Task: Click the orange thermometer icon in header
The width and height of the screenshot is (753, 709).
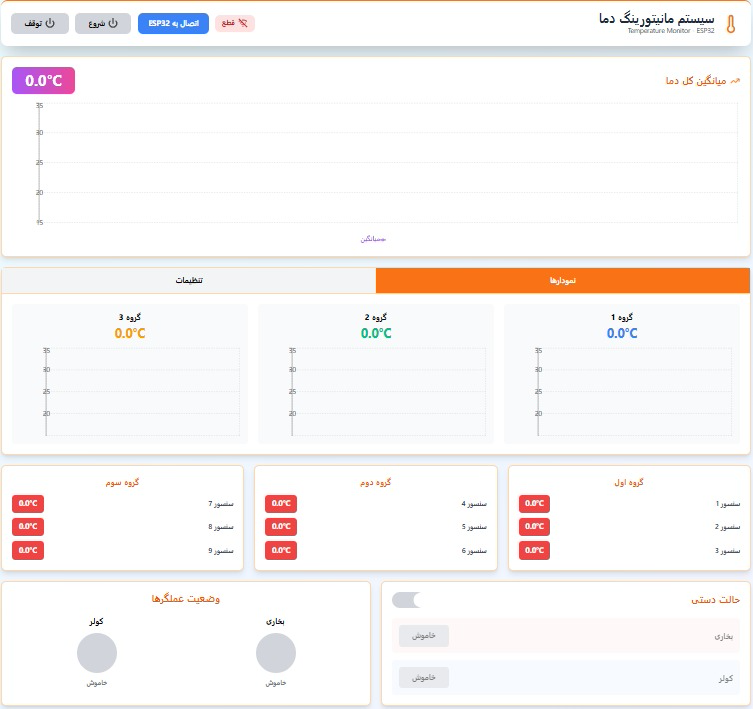Action: pyautogui.click(x=730, y=24)
